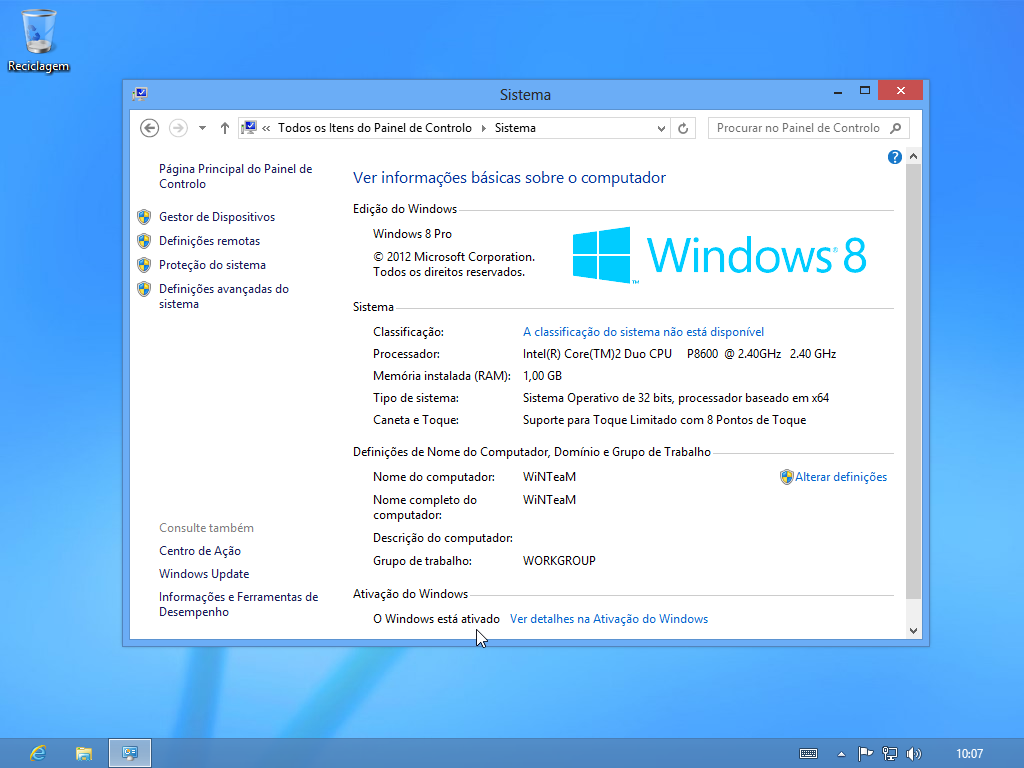
Task: Click the shield icon beside Definições avançadas do sistema
Action: click(x=144, y=289)
